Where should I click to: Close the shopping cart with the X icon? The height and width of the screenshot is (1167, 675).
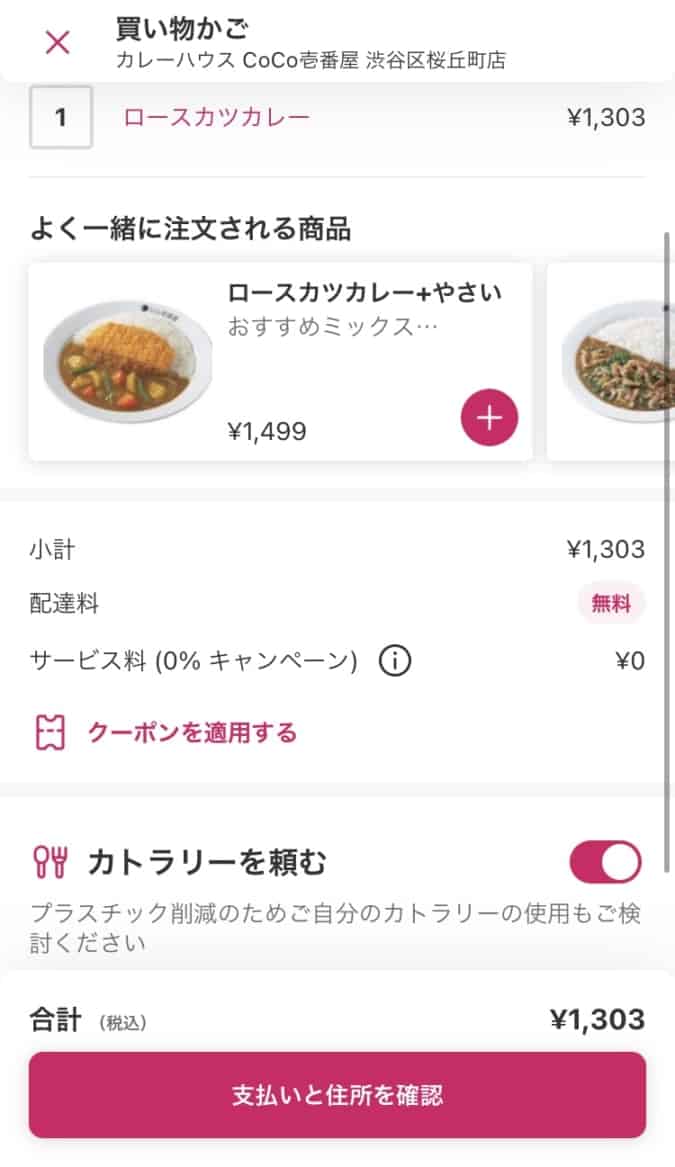point(58,42)
